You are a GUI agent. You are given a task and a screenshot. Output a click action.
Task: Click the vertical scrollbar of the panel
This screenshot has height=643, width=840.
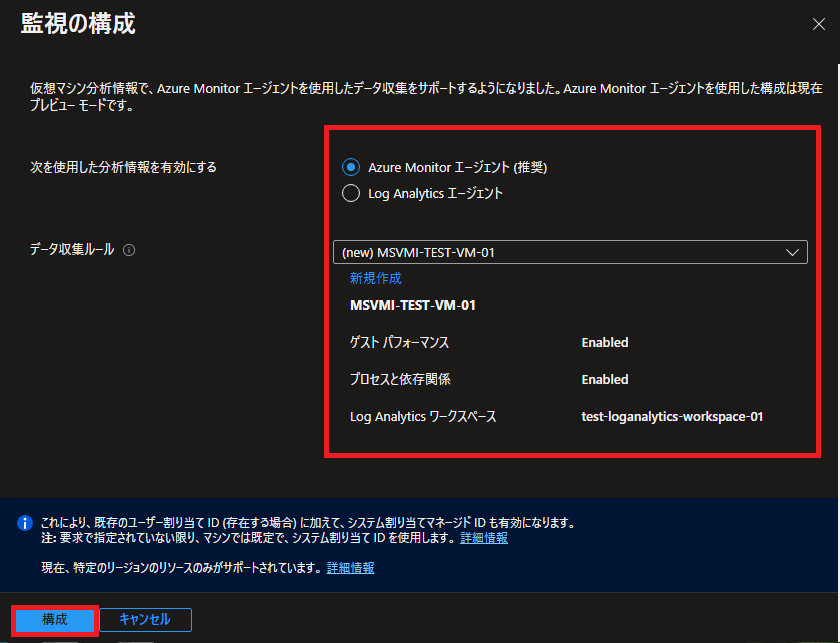pyautogui.click(x=838, y=279)
